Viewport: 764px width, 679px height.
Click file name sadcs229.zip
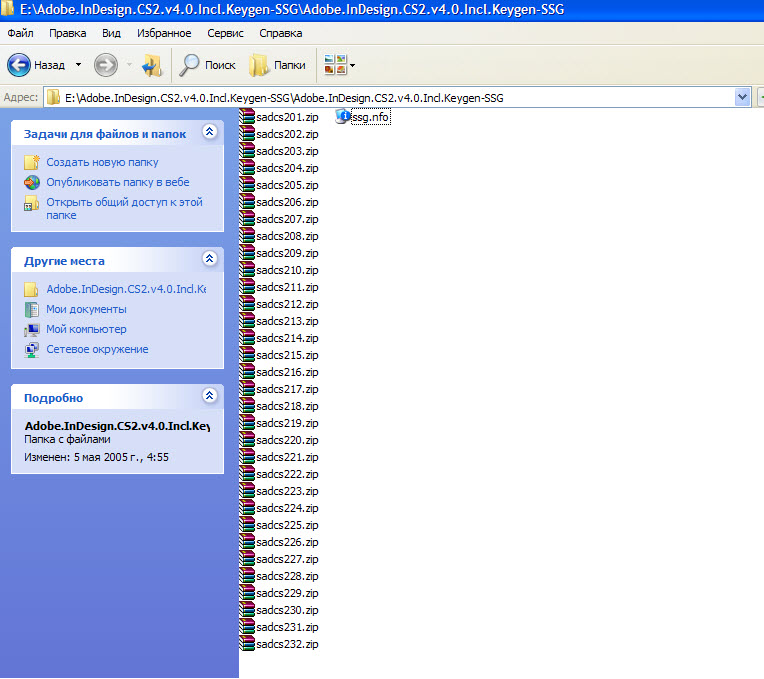coord(287,593)
